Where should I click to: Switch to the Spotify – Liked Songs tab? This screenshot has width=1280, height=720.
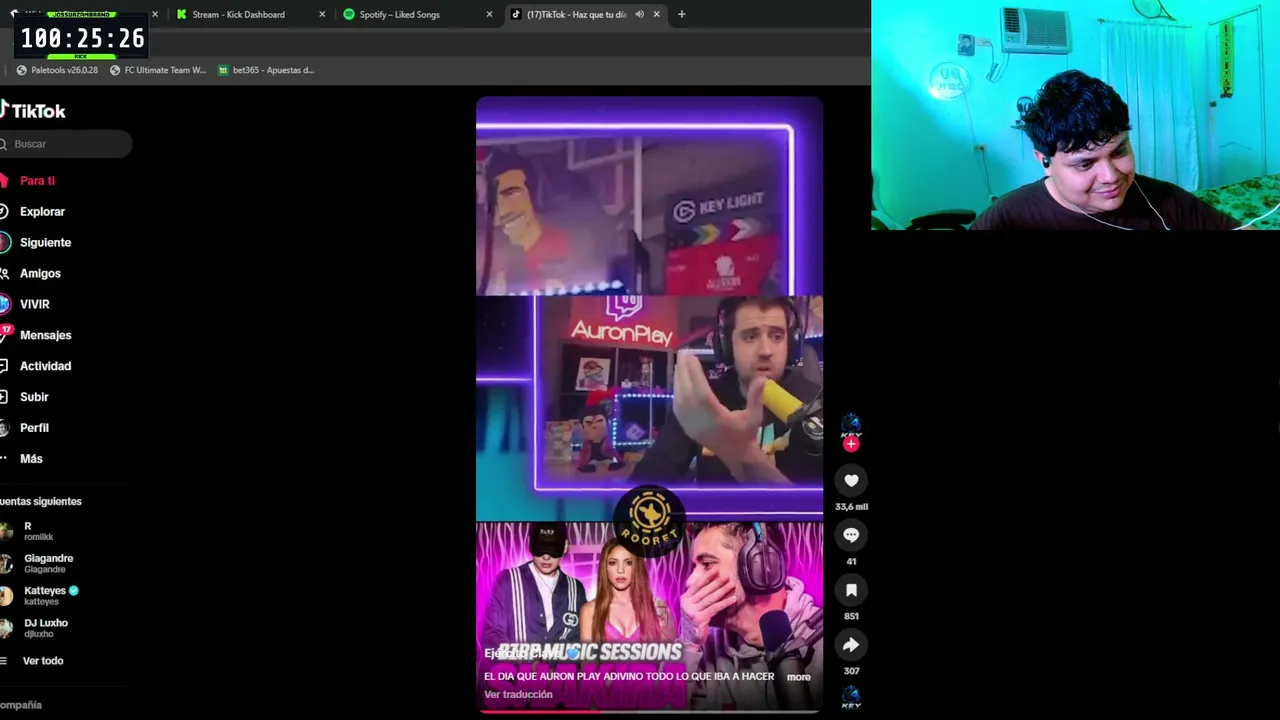point(418,14)
